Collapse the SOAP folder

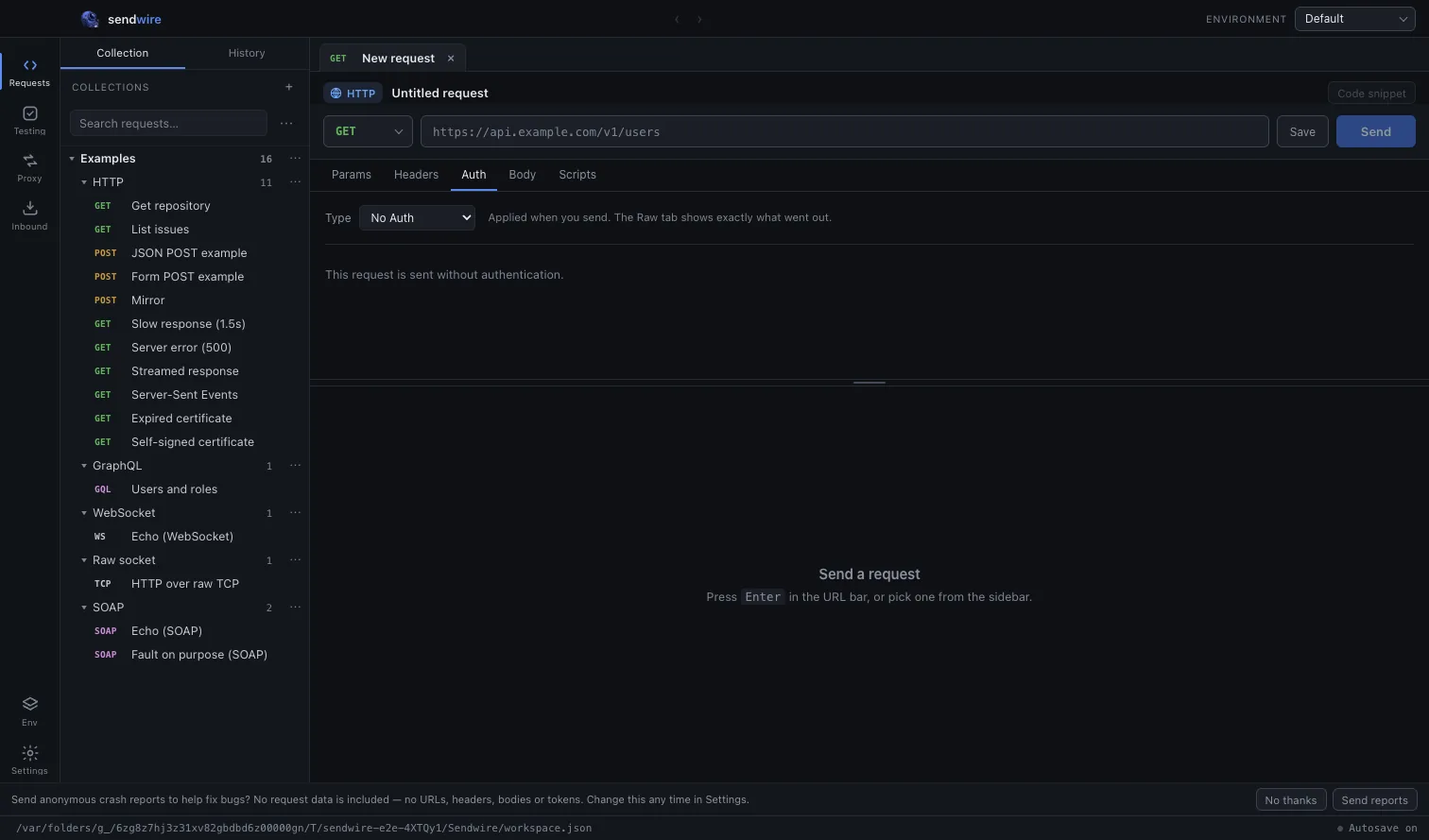point(84,608)
